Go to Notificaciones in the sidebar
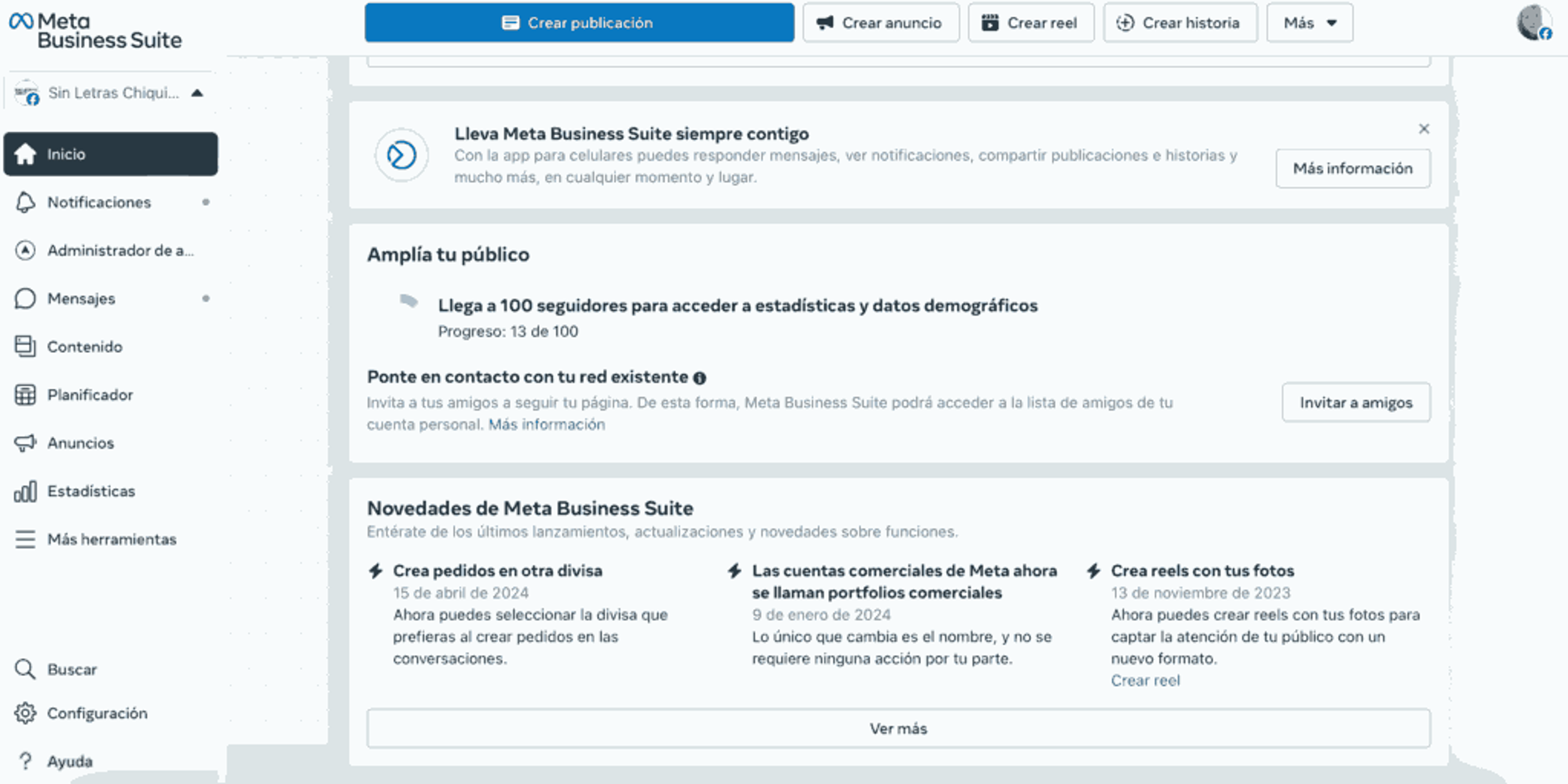Image resolution: width=1568 pixels, height=784 pixels. coord(110,202)
